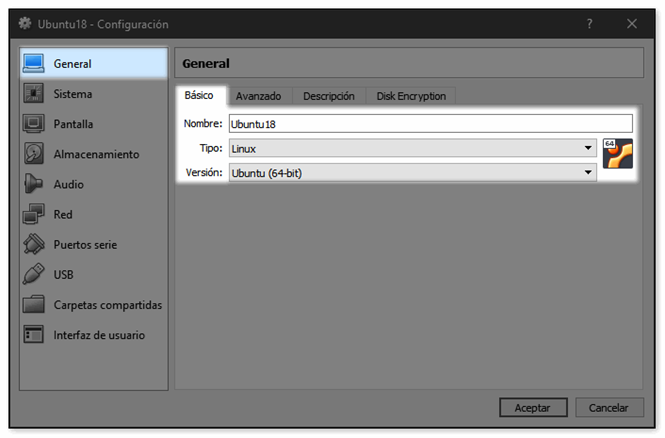Expand the Tipo Linux dropdown
The image size is (665, 438).
point(413,148)
